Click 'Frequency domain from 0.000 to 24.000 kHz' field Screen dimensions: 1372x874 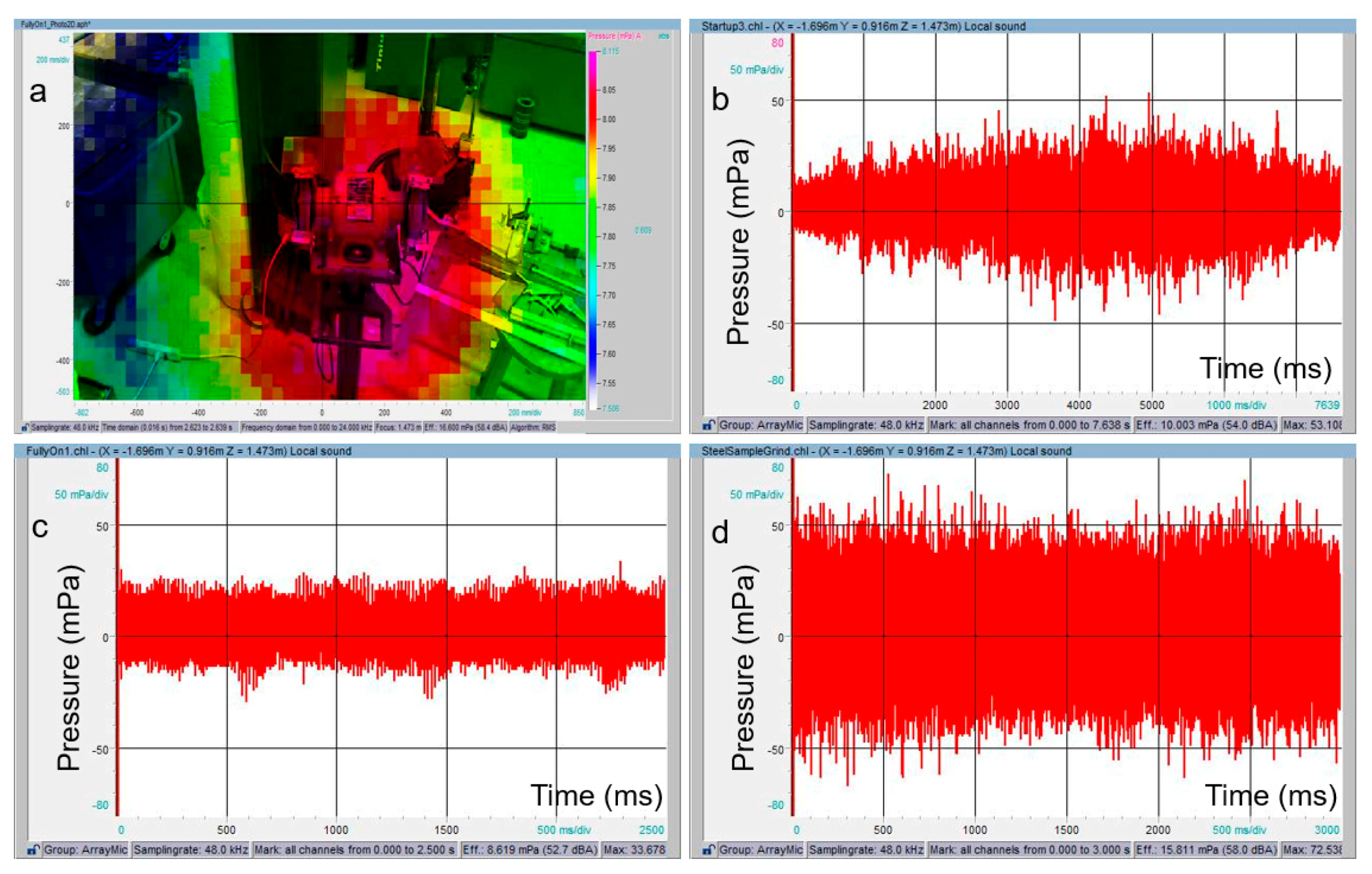(306, 427)
